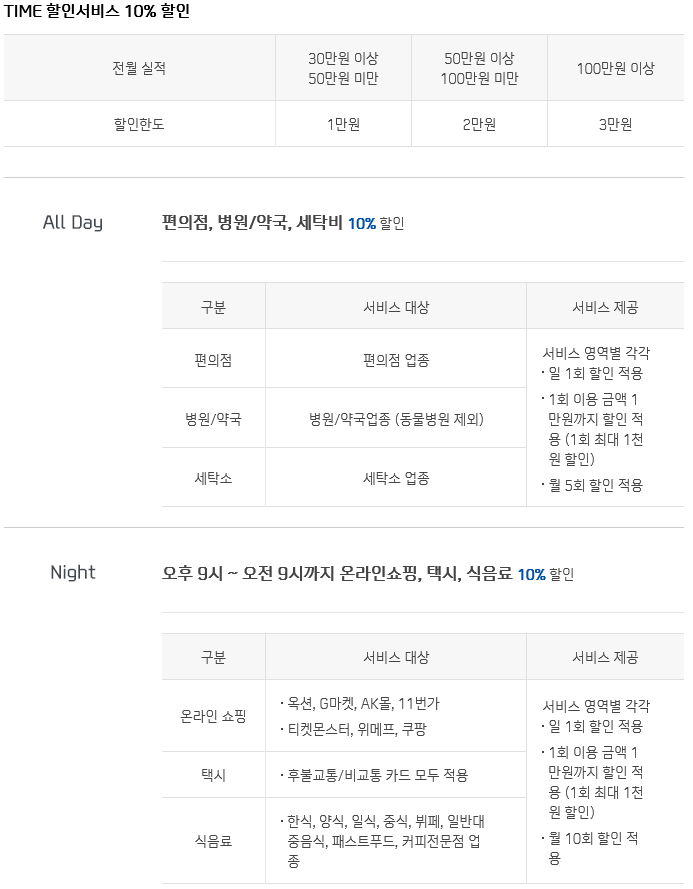Viewport: 693px width, 889px height.
Task: Click the 월 10회 할인 적용 bullet
Action: 590,848
